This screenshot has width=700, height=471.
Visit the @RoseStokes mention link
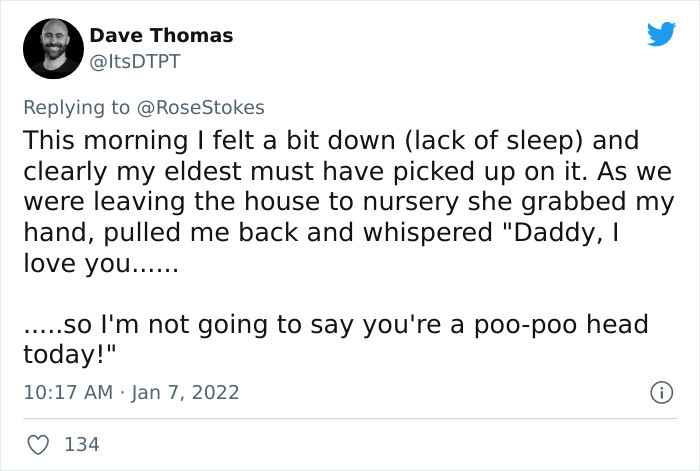[202, 107]
